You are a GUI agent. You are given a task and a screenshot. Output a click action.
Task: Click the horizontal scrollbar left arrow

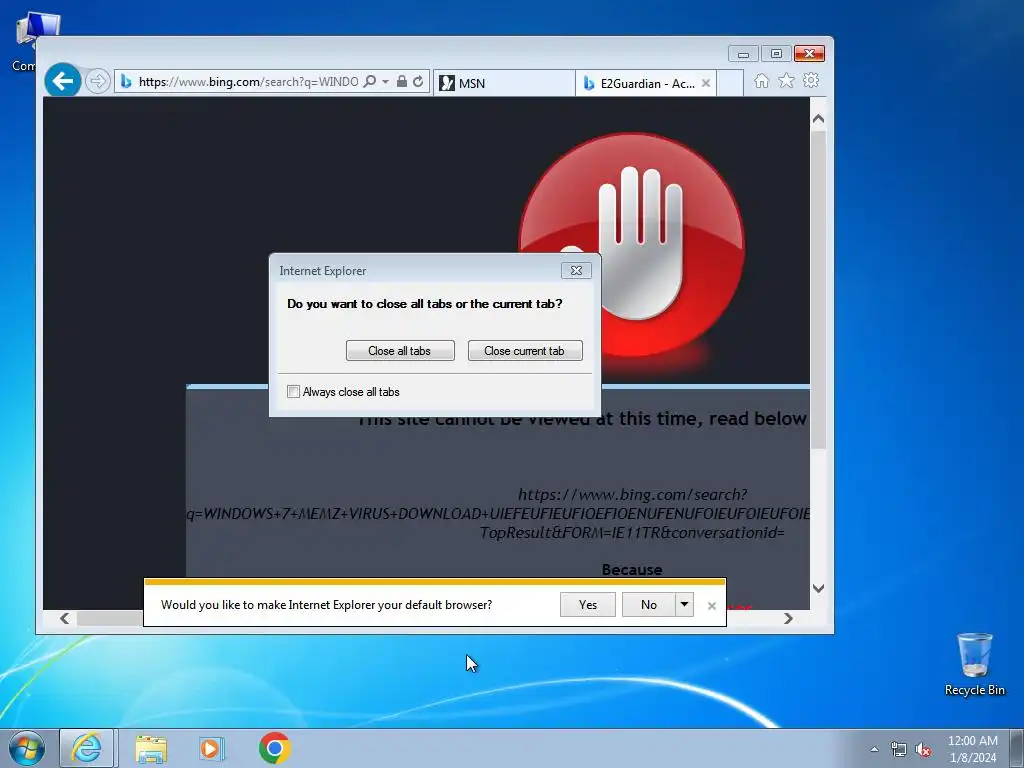tap(64, 618)
